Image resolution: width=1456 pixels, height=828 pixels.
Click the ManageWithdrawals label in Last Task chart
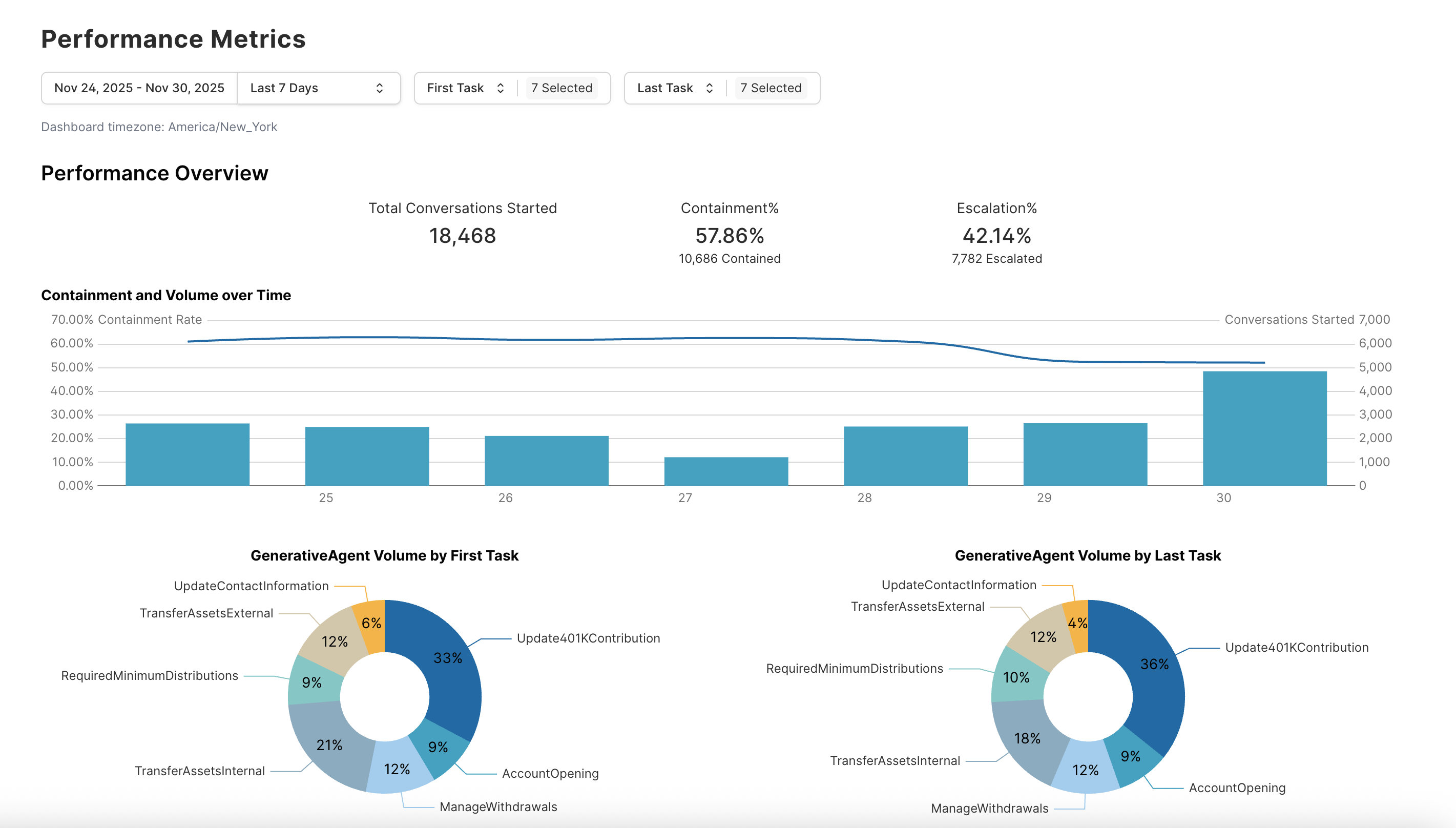click(989, 808)
